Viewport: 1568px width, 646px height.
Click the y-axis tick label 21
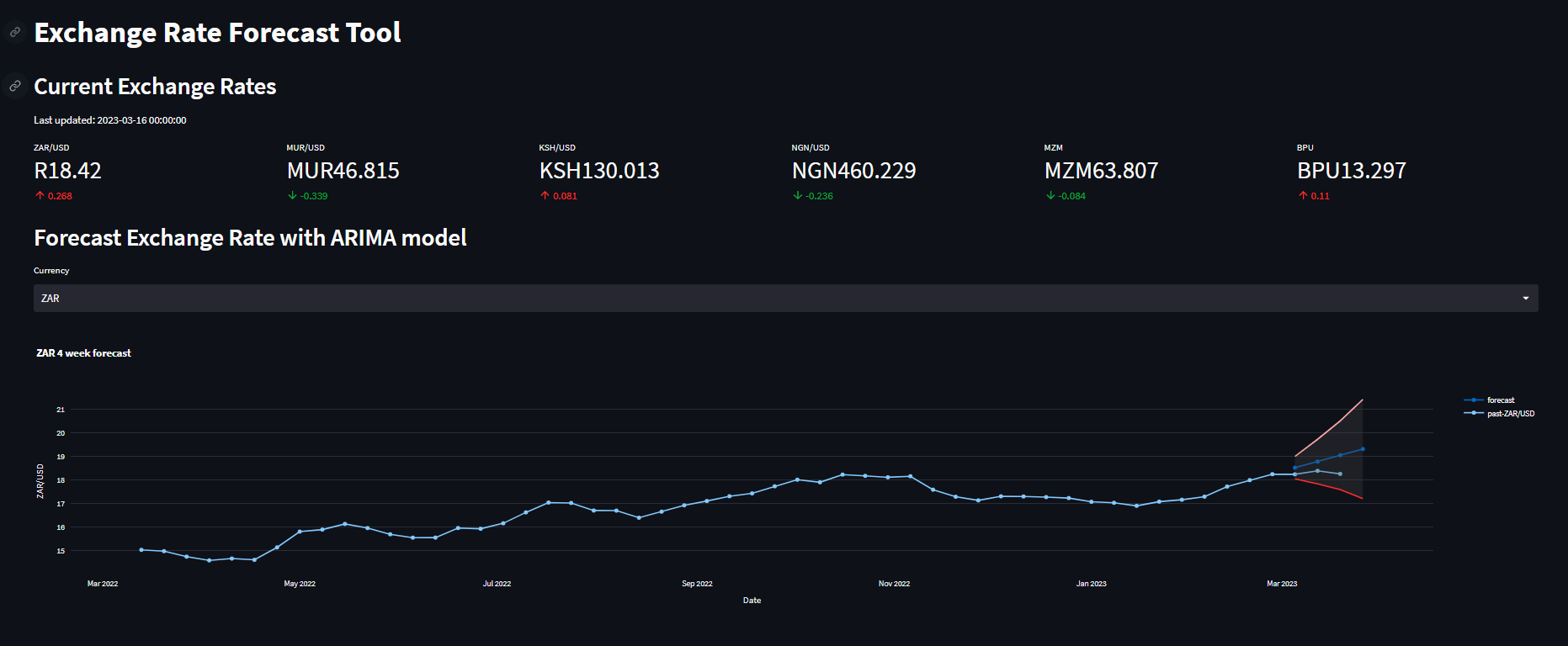click(x=61, y=410)
